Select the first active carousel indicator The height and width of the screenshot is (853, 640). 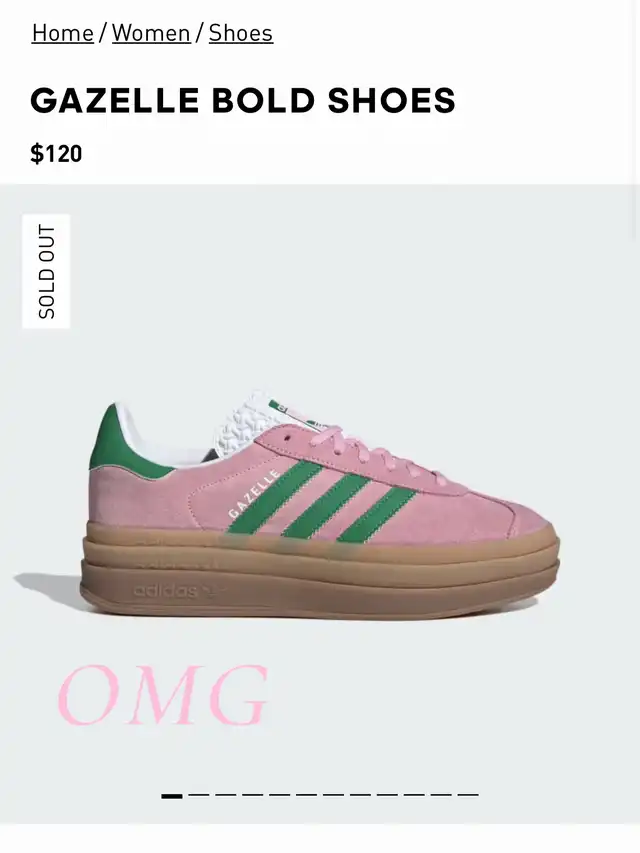point(172,796)
